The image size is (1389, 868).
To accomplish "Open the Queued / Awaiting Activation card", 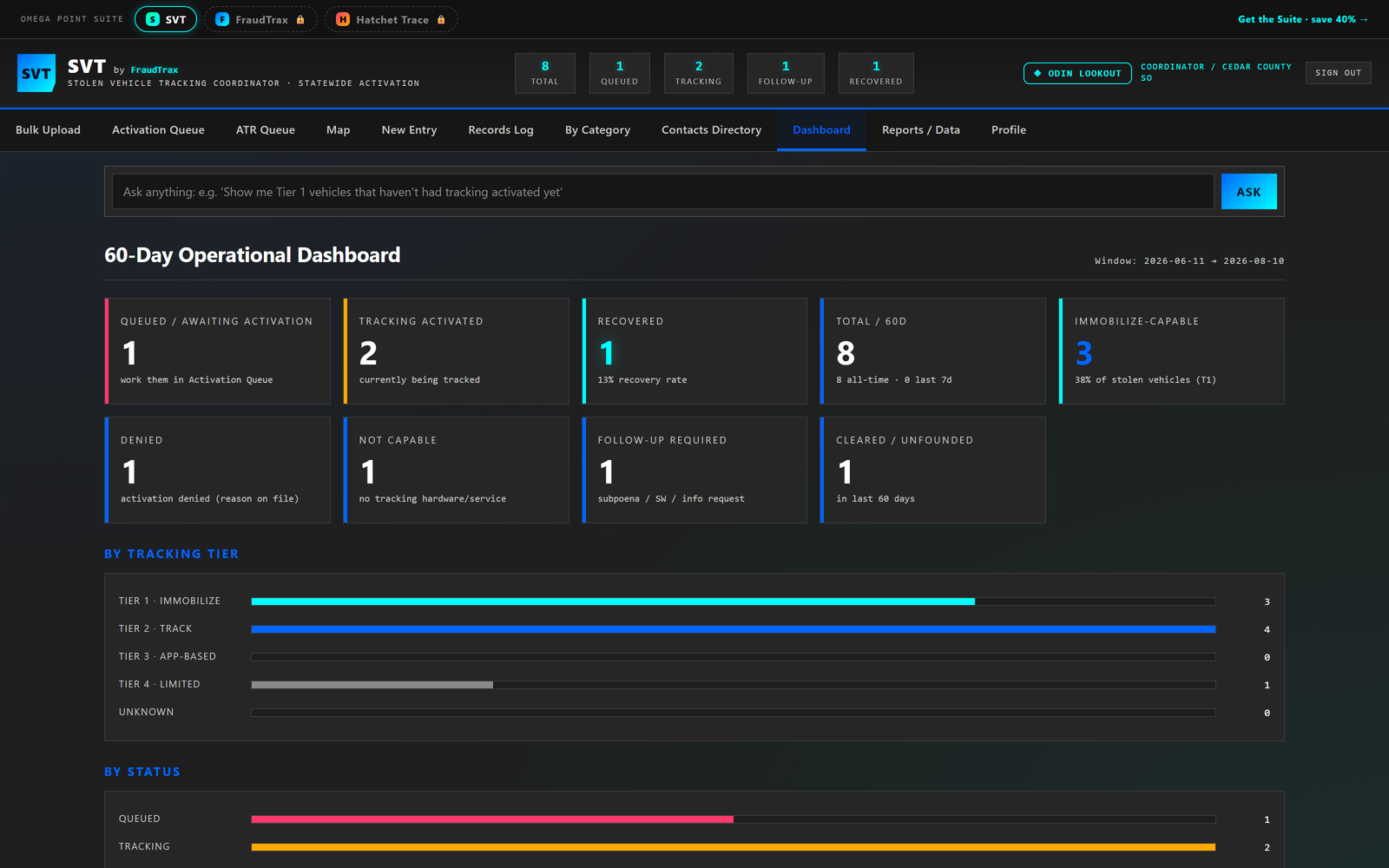I will pyautogui.click(x=217, y=351).
